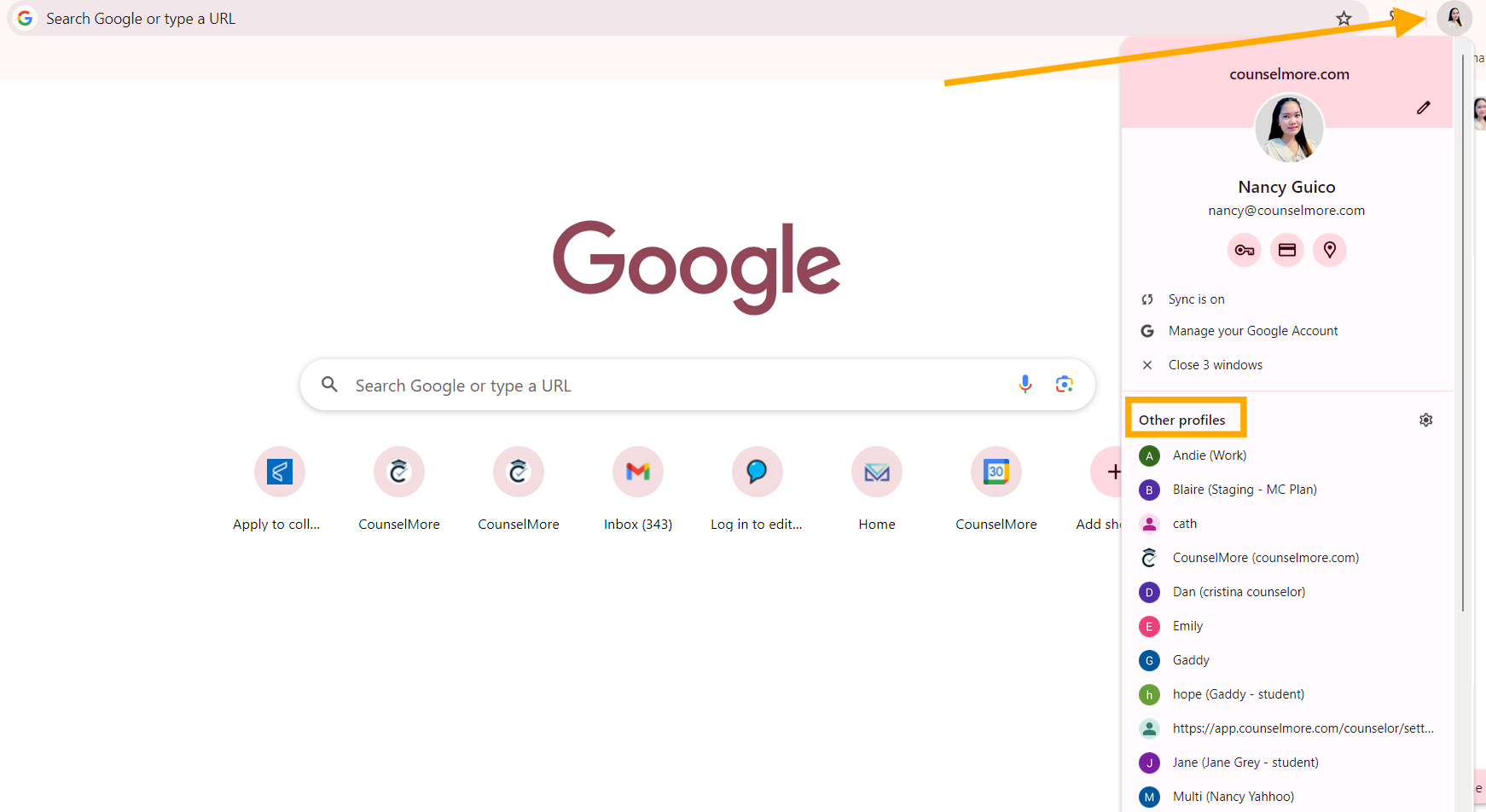Click the profile menu vertical scrollbar

pyautogui.click(x=1463, y=333)
